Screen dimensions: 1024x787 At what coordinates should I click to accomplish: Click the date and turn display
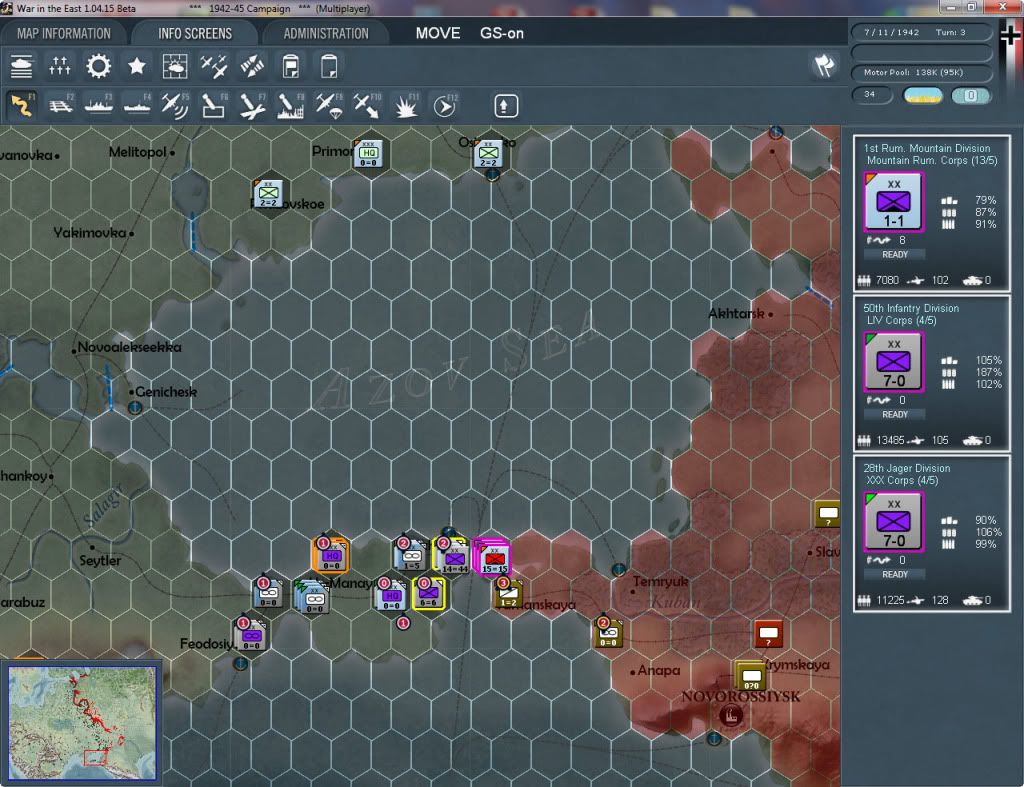pyautogui.click(x=921, y=32)
